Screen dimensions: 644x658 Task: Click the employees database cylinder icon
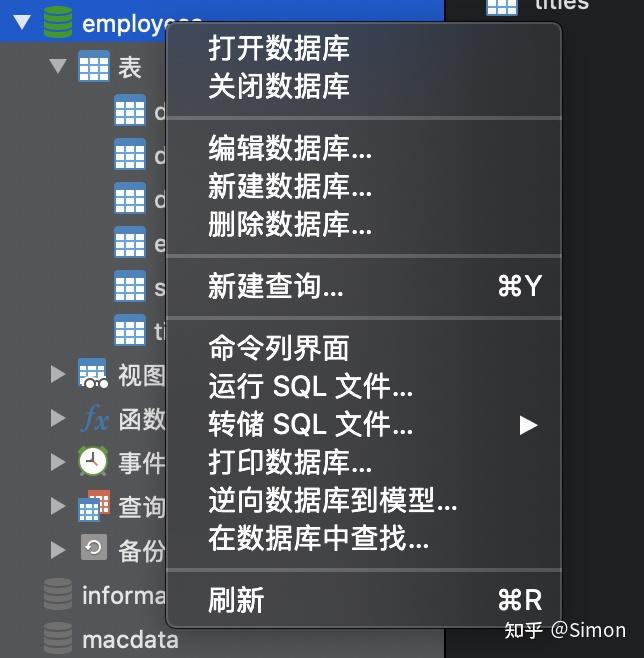(59, 22)
